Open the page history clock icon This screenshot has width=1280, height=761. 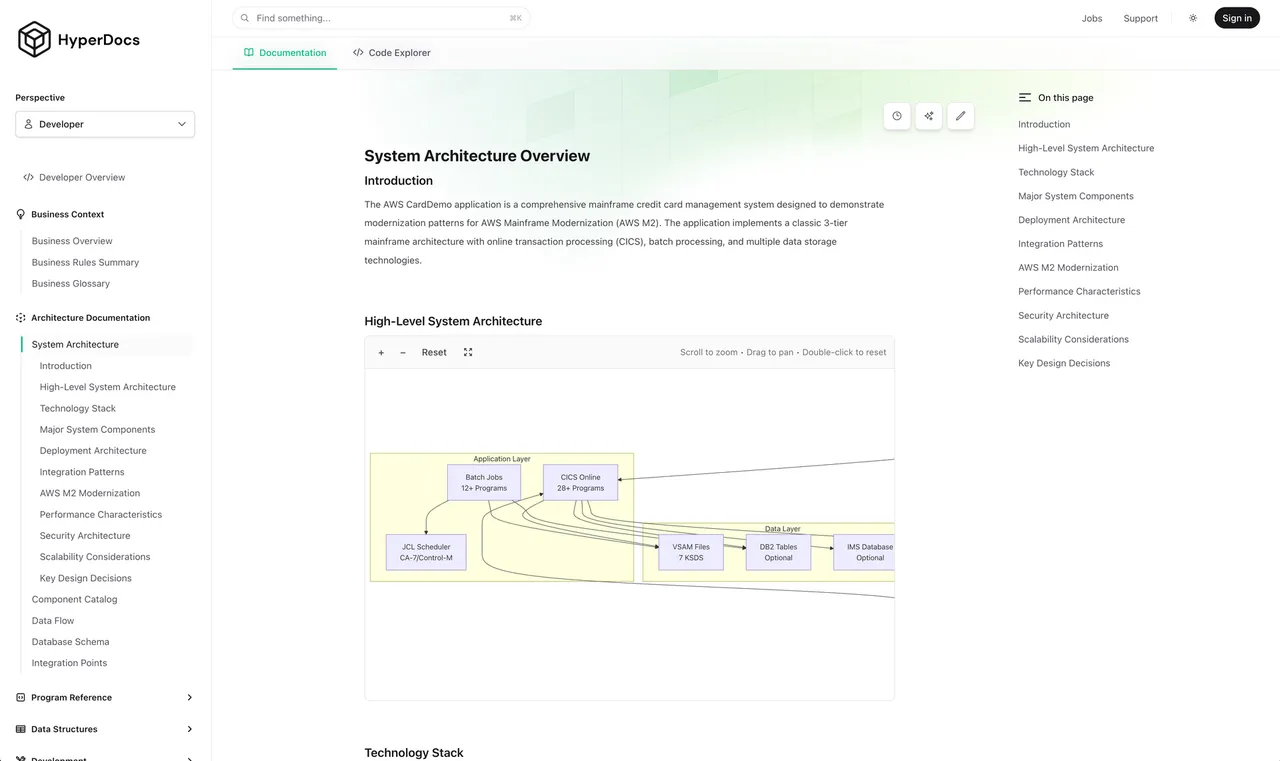click(897, 116)
